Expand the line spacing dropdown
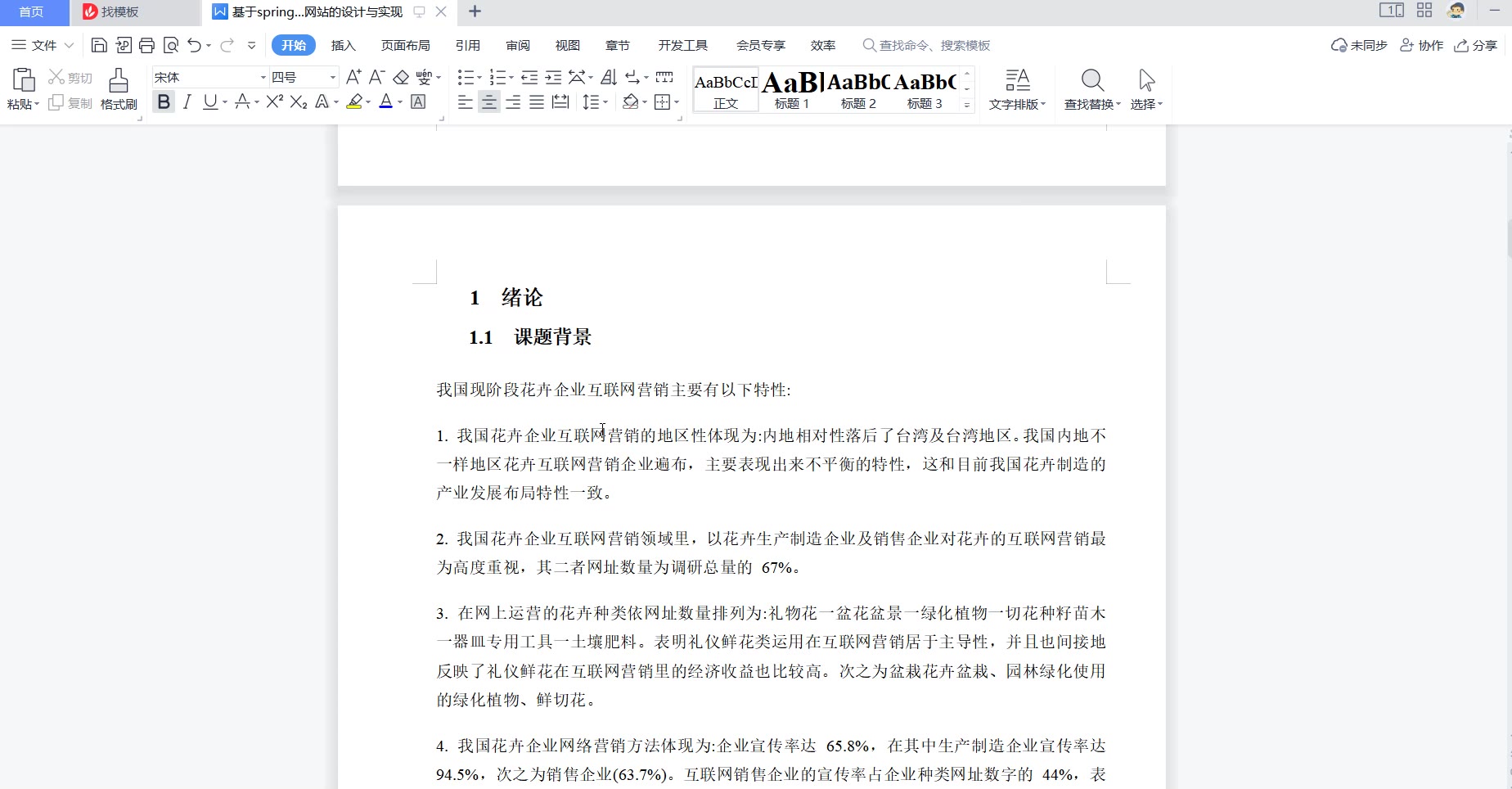 tap(605, 102)
